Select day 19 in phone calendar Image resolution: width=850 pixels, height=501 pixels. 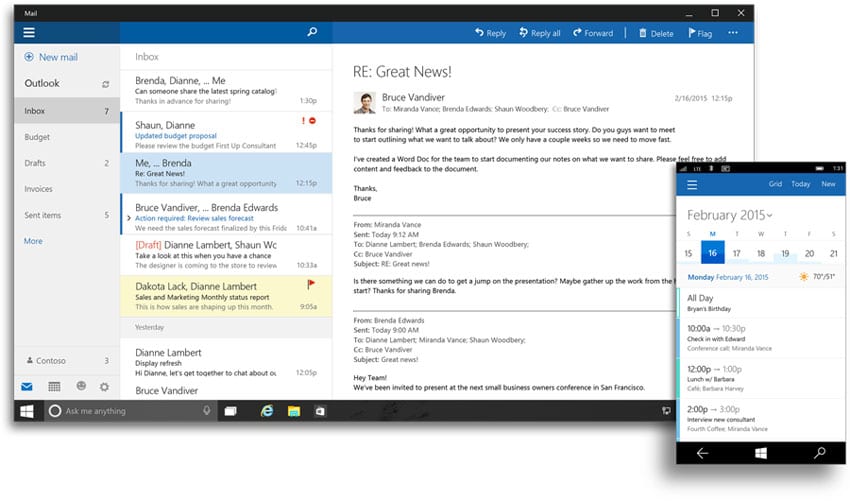(x=785, y=254)
